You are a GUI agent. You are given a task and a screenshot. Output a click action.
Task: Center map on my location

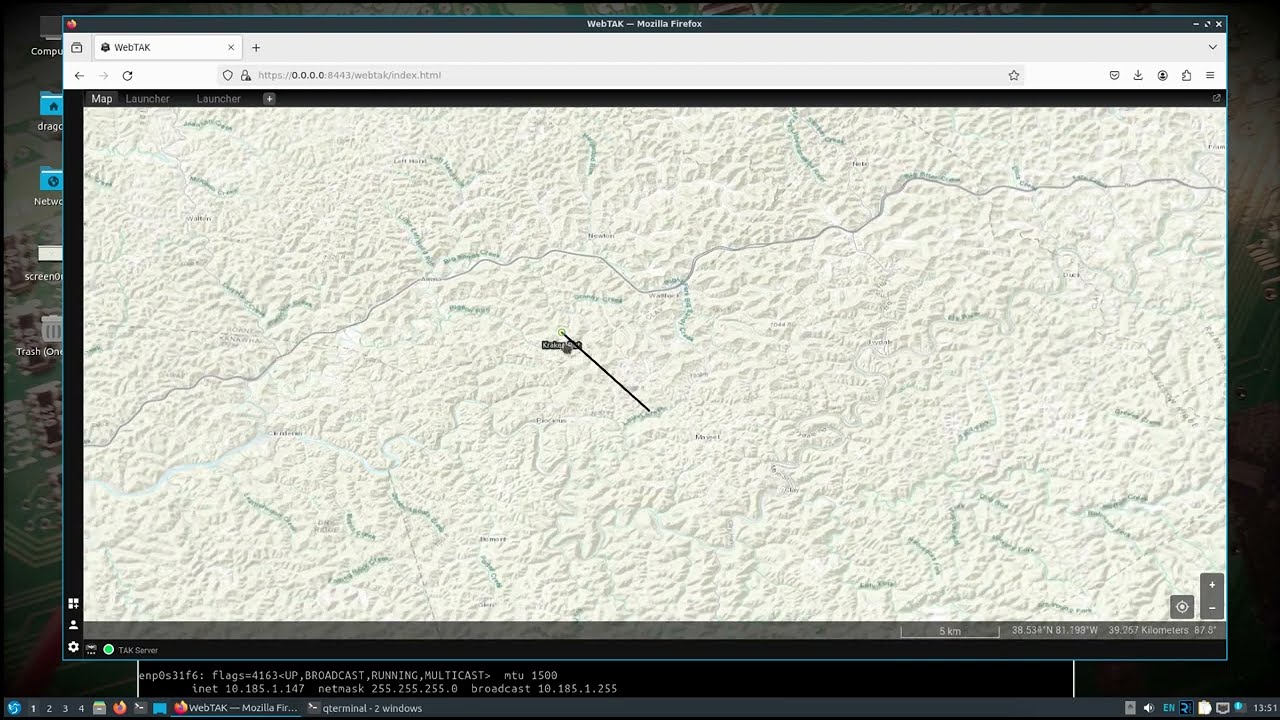[x=1182, y=607]
